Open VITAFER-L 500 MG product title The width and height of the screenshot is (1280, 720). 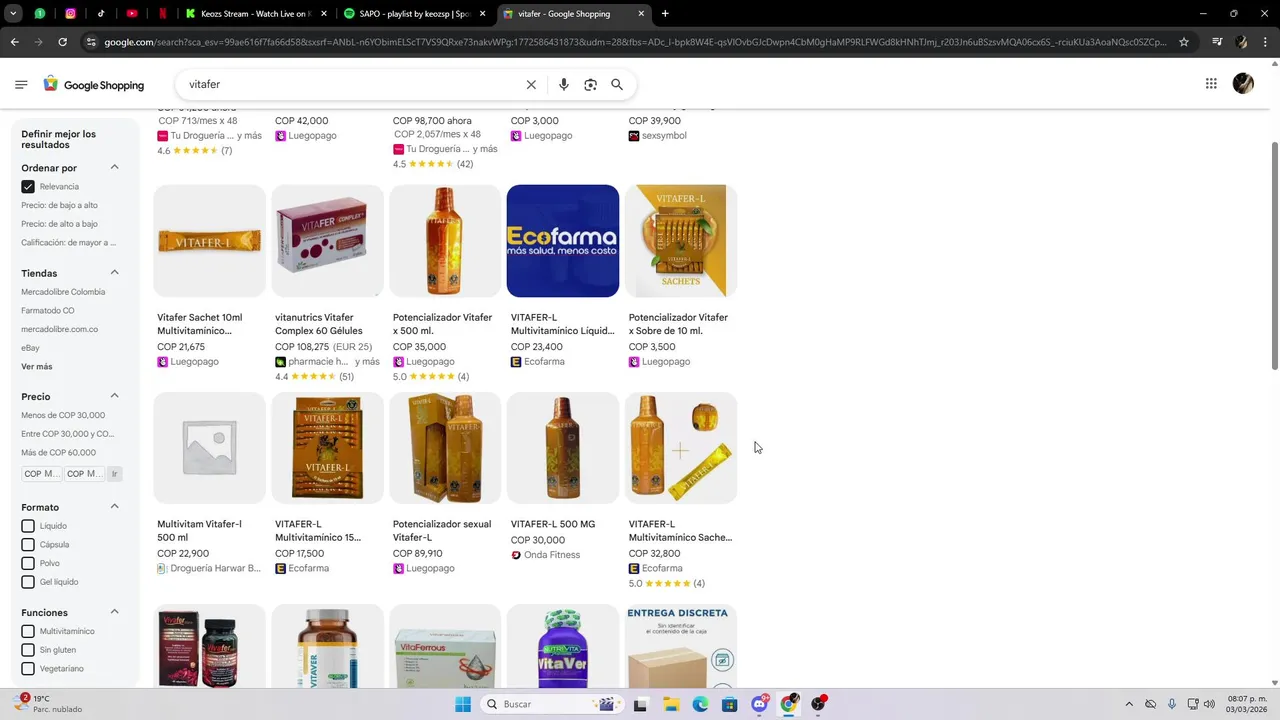coord(553,524)
